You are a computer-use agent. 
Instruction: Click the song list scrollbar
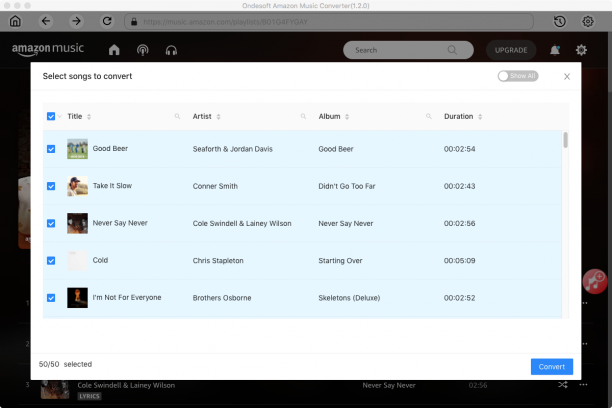pyautogui.click(x=565, y=140)
